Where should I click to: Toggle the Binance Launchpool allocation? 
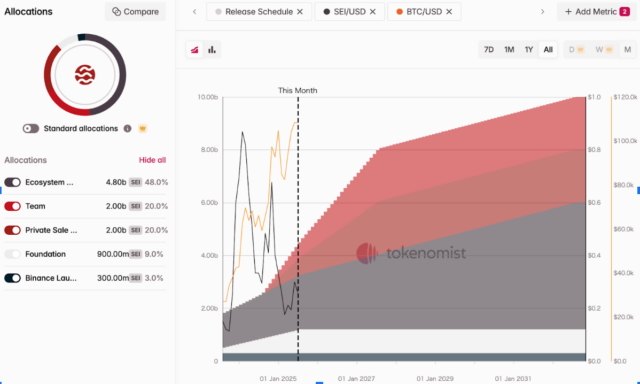(13, 278)
